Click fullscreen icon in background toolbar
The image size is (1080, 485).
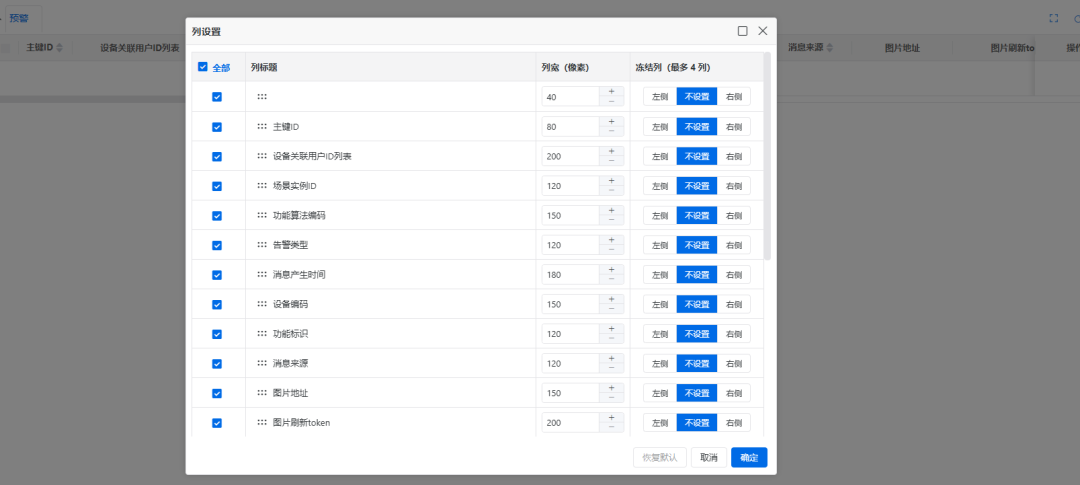pos(1053,19)
